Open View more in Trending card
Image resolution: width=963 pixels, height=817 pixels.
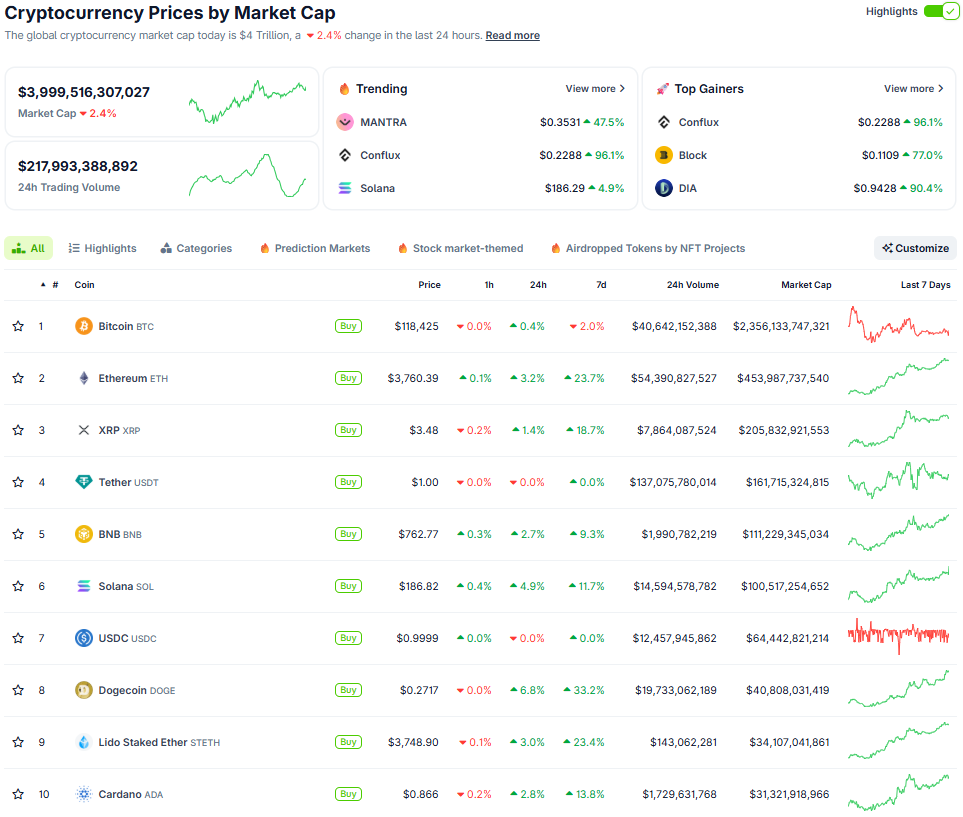(x=595, y=88)
